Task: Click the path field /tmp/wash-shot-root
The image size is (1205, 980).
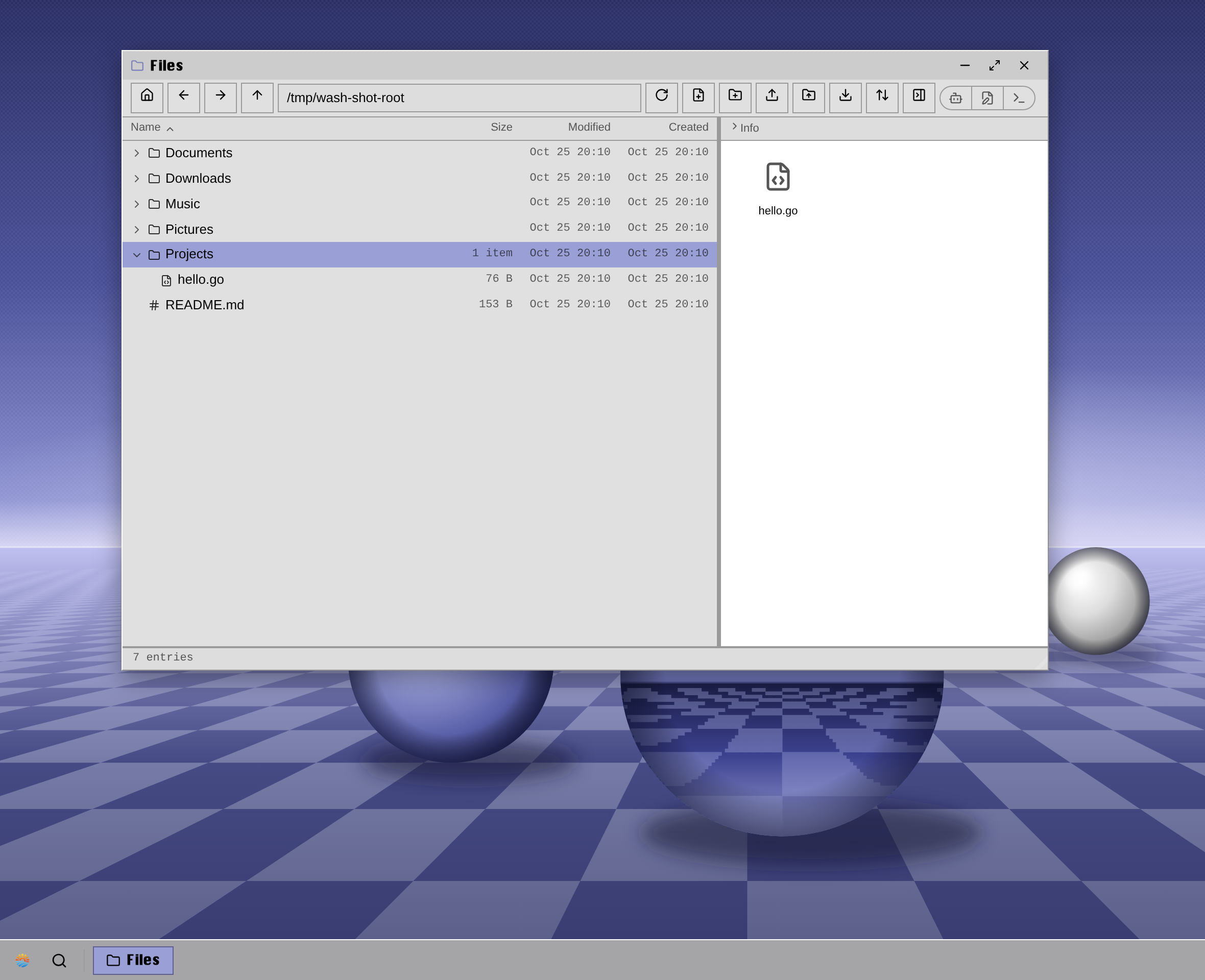Action: pyautogui.click(x=459, y=97)
